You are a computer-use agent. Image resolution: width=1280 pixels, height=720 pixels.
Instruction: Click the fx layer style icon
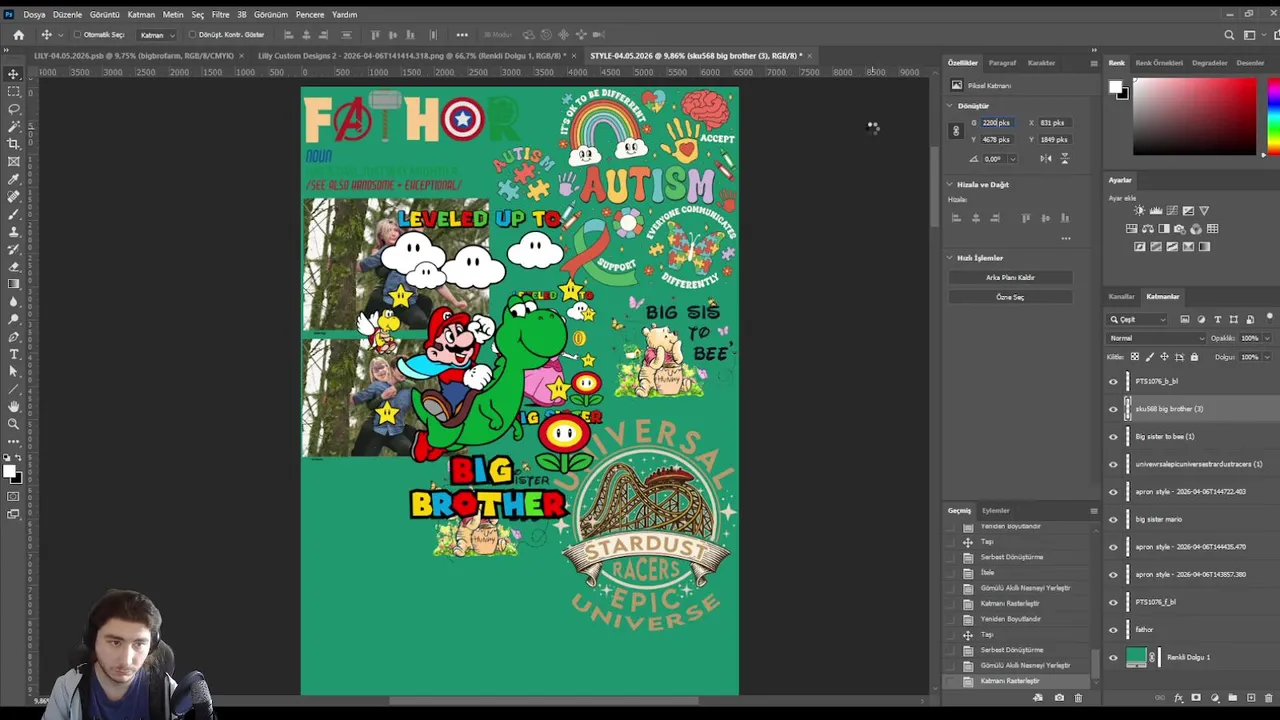click(1178, 698)
